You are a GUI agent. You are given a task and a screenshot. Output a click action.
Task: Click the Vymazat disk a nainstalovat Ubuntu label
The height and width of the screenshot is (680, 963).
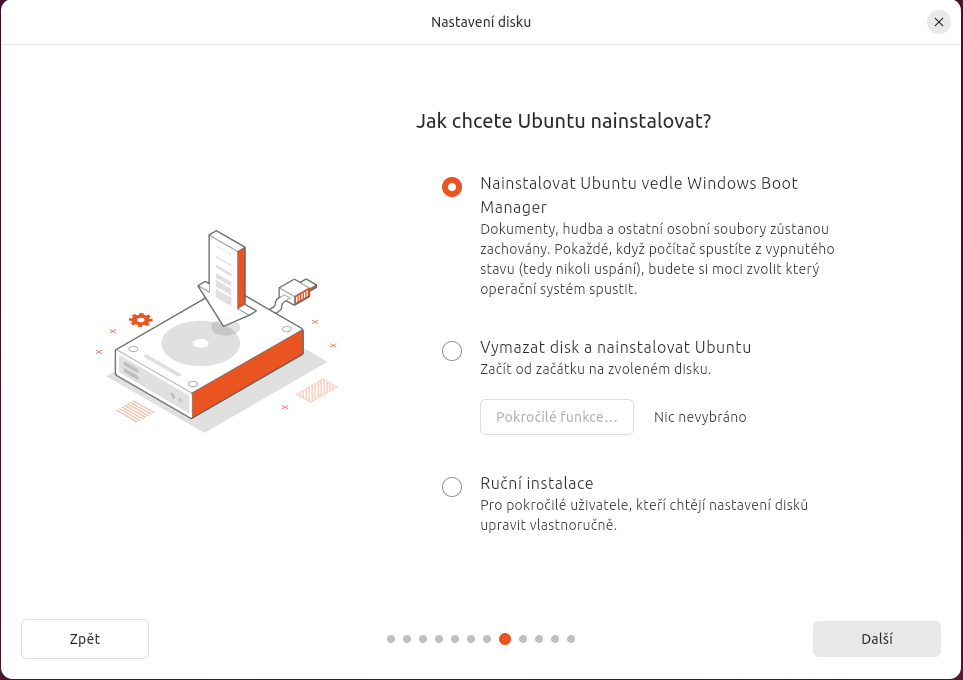click(615, 347)
